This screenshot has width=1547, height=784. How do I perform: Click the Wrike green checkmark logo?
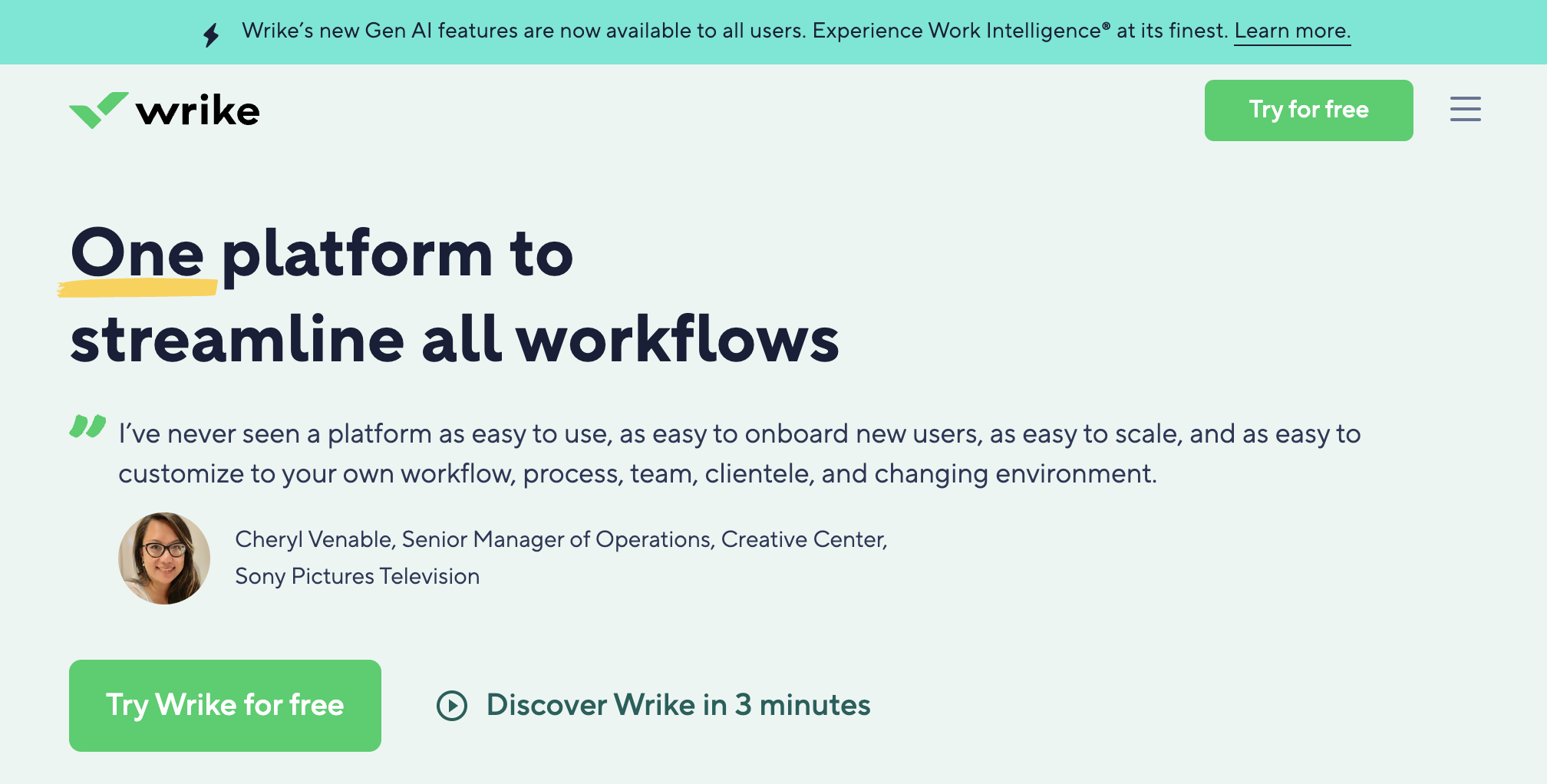point(98,110)
